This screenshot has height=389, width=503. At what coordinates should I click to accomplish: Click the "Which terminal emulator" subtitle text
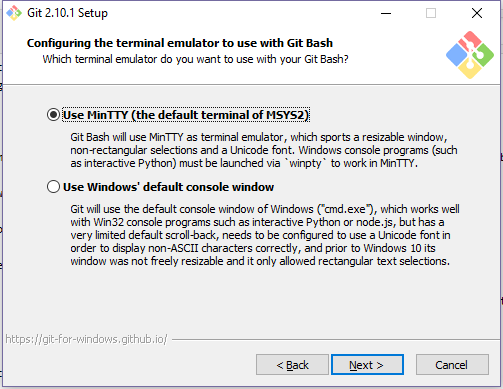click(x=195, y=59)
